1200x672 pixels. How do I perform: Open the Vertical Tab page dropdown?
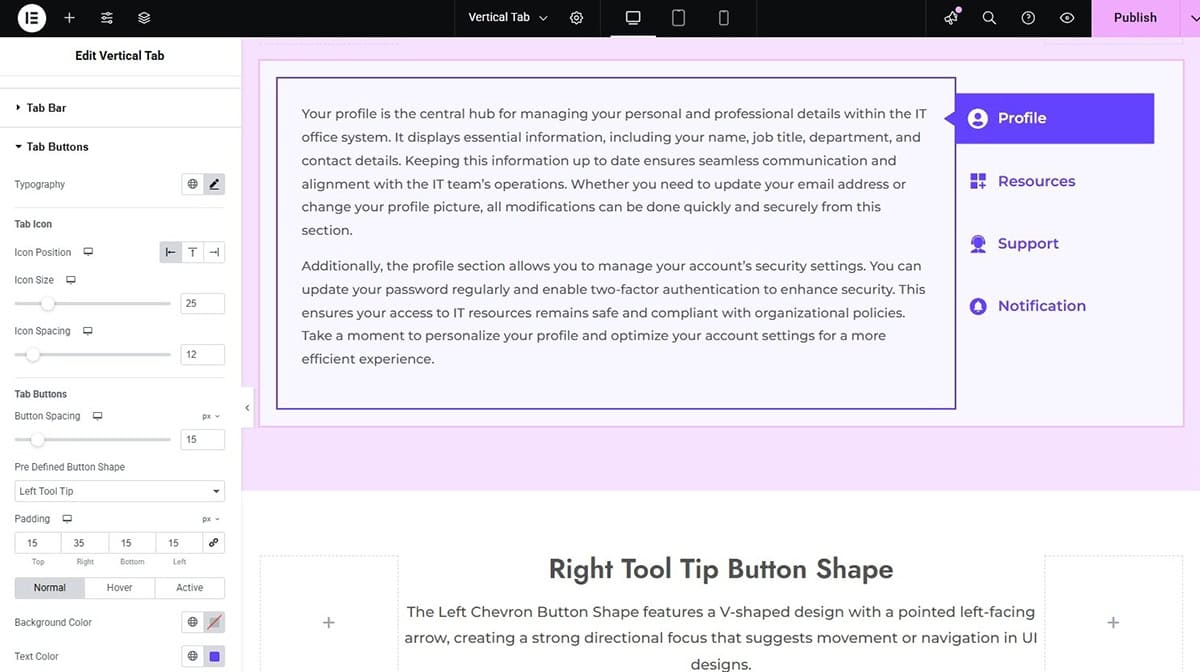click(508, 18)
